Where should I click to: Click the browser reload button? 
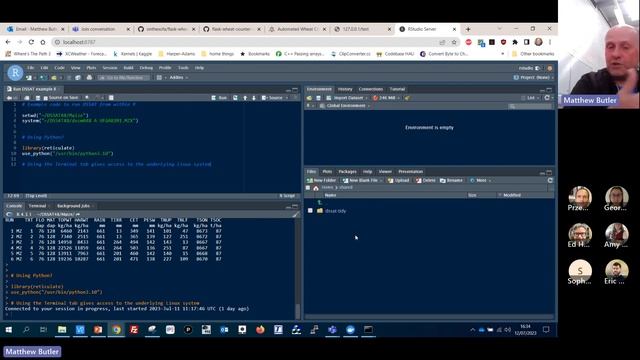point(31,42)
